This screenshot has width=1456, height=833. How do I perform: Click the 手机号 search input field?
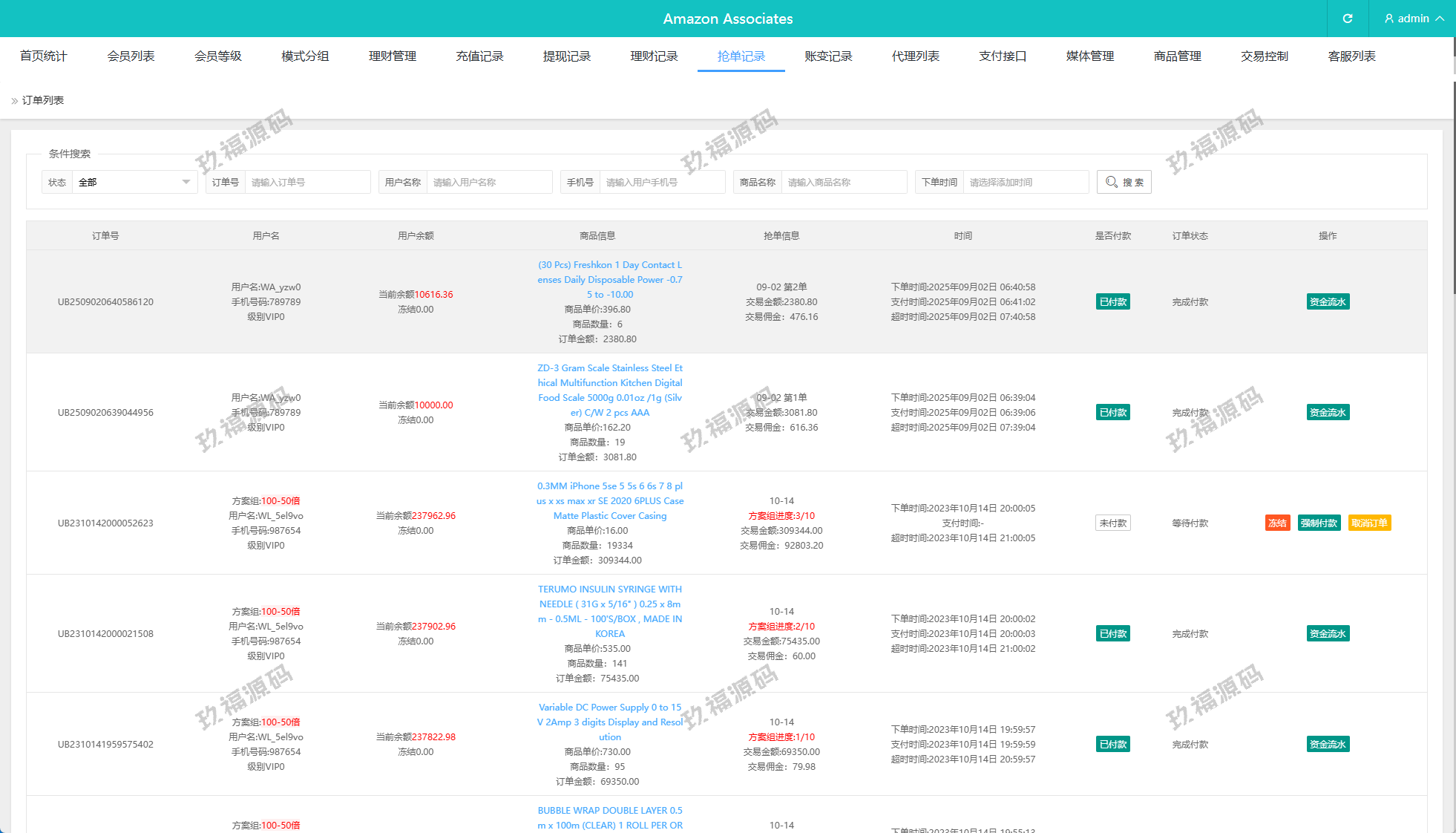(661, 182)
